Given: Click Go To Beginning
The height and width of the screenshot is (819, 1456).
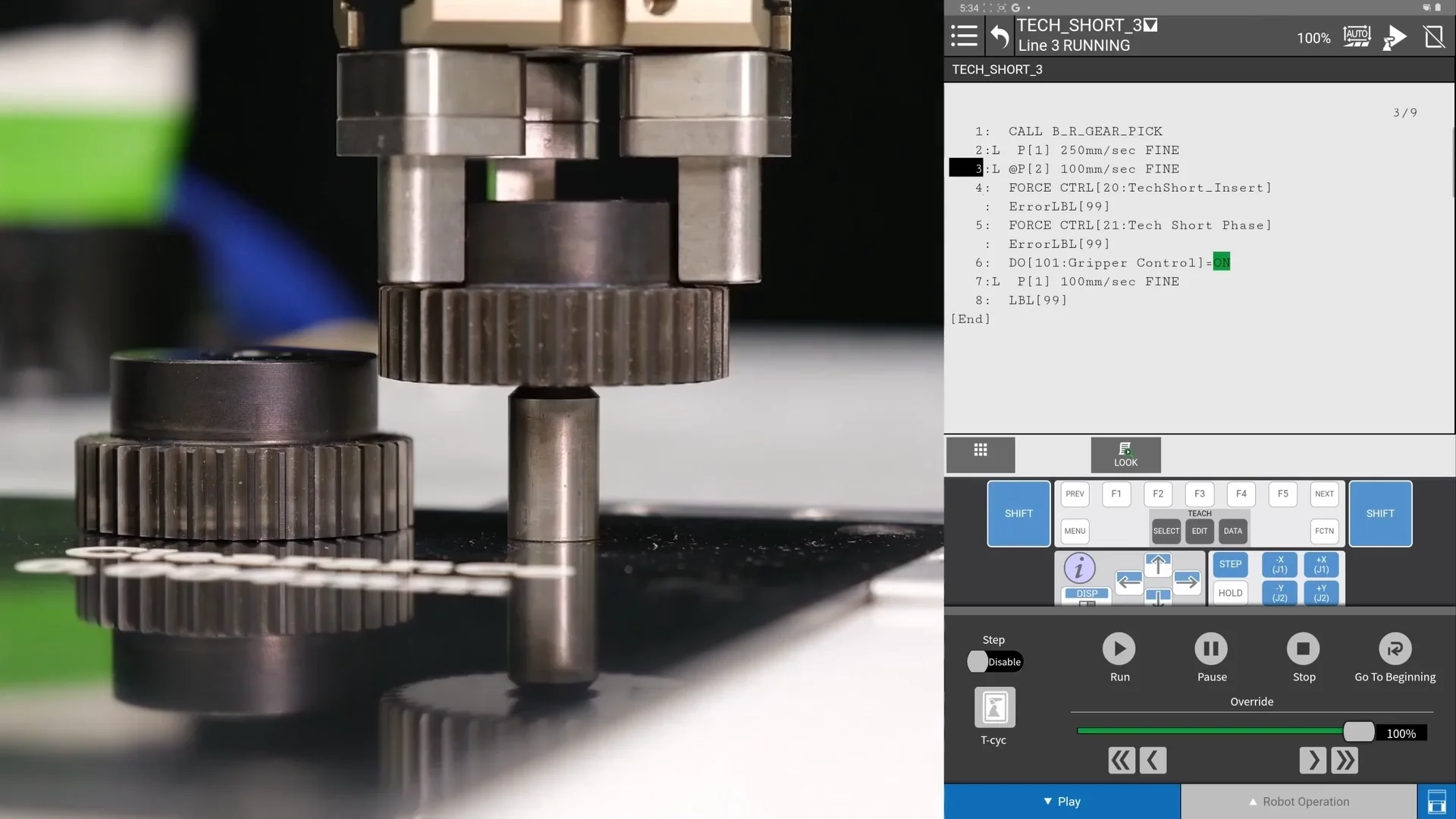Looking at the screenshot, I should pos(1395,649).
